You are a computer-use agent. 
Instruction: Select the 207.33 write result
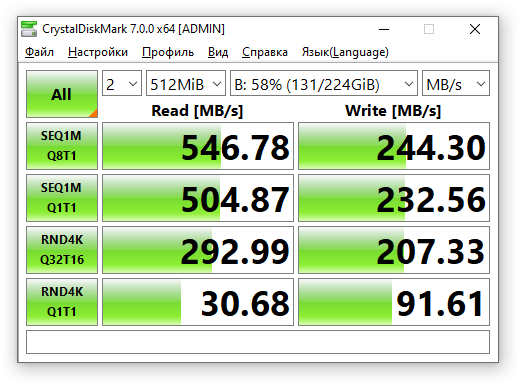pyautogui.click(x=394, y=250)
